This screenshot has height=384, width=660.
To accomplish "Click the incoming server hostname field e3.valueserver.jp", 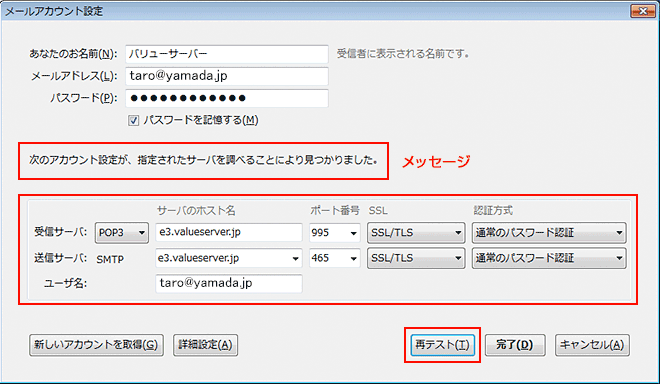I will 229,232.
